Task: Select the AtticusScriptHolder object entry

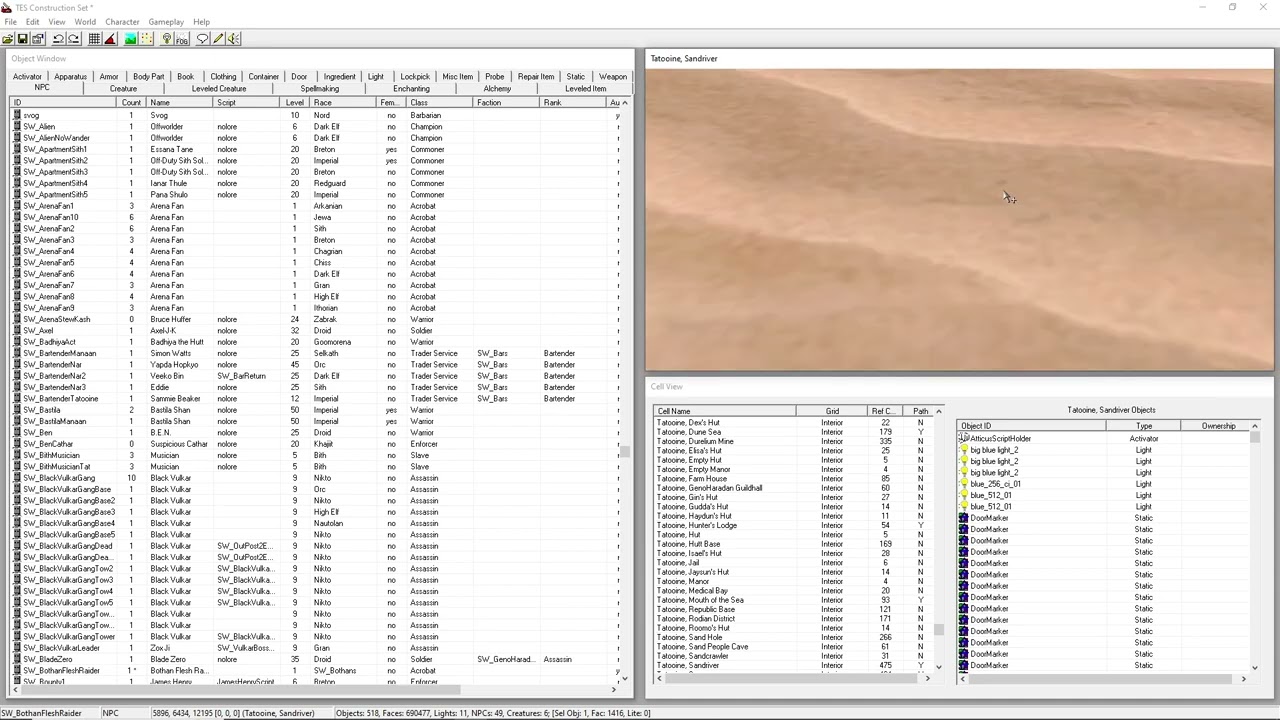Action: pyautogui.click(x=1103, y=439)
